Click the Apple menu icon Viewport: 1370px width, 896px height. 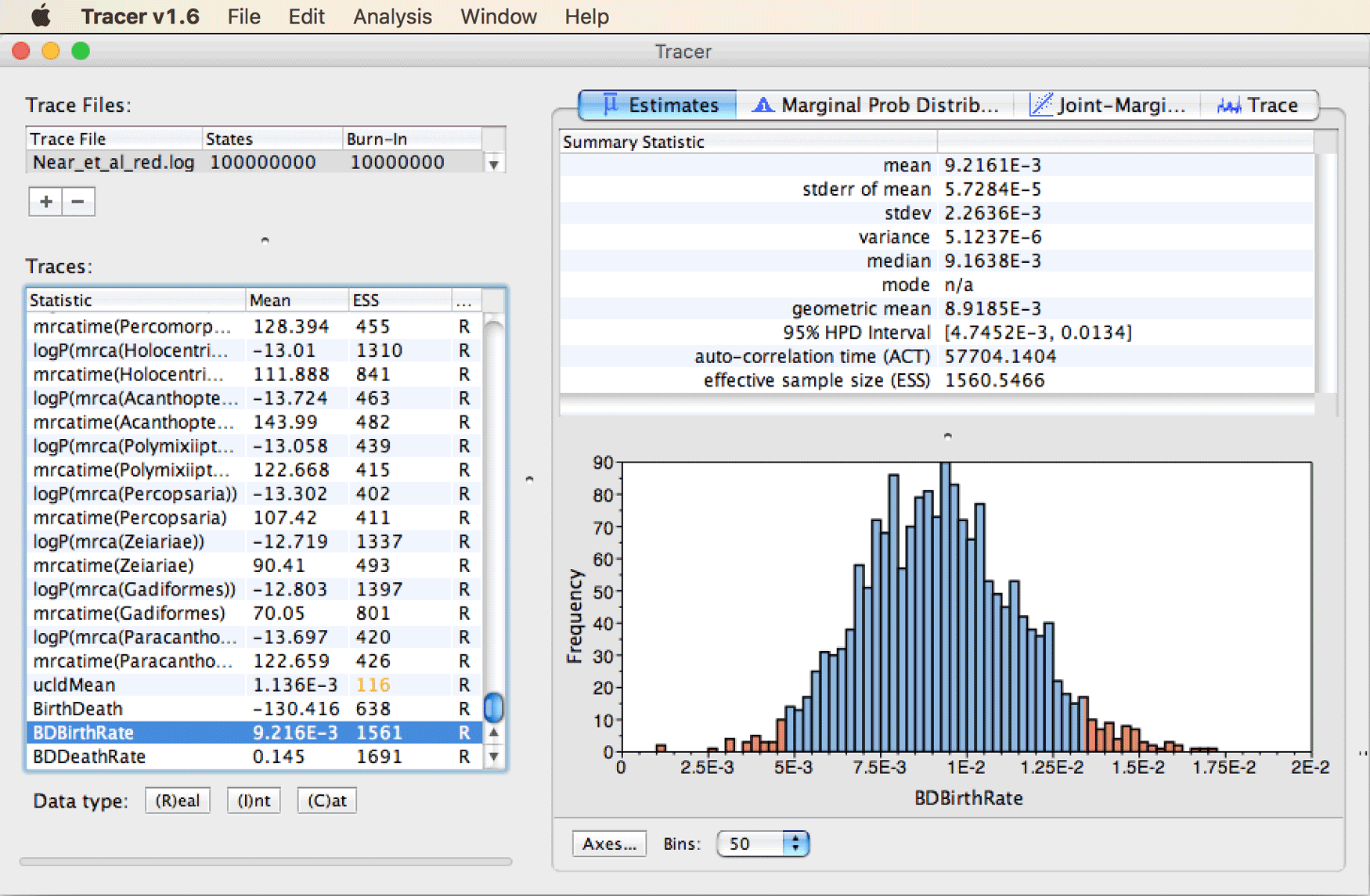(41, 16)
